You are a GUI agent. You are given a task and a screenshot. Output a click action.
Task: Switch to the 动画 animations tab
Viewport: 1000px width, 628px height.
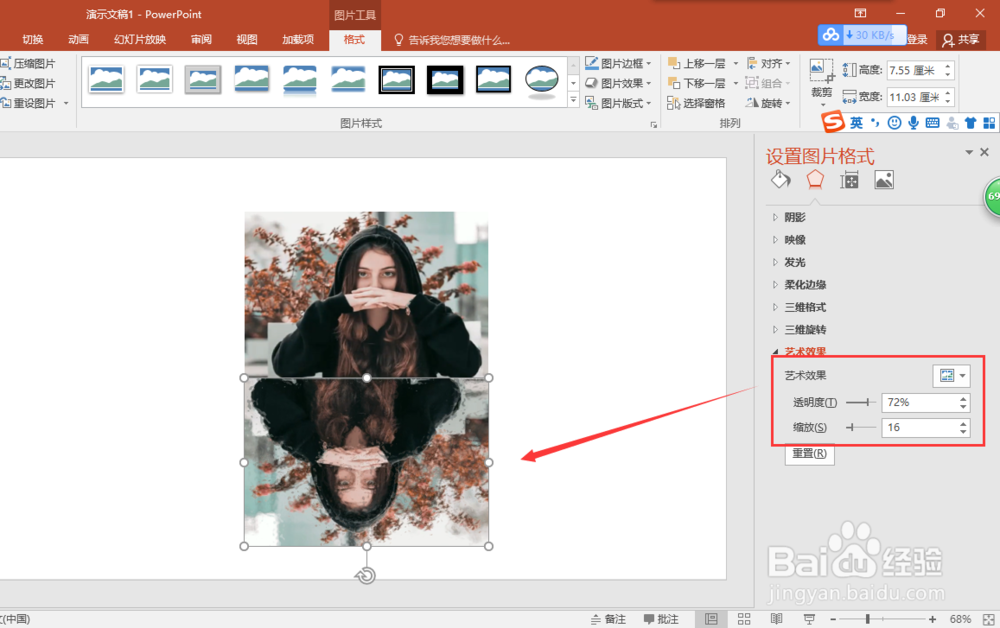78,40
